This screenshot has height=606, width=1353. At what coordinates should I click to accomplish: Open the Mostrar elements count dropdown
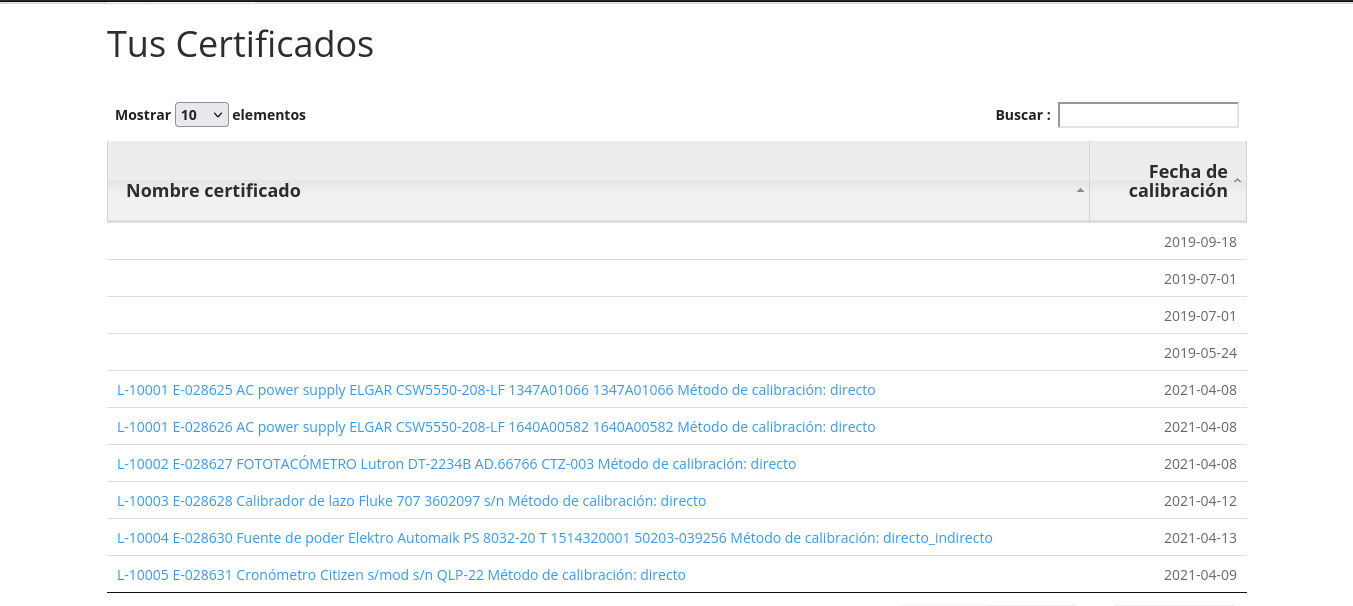[x=202, y=115]
